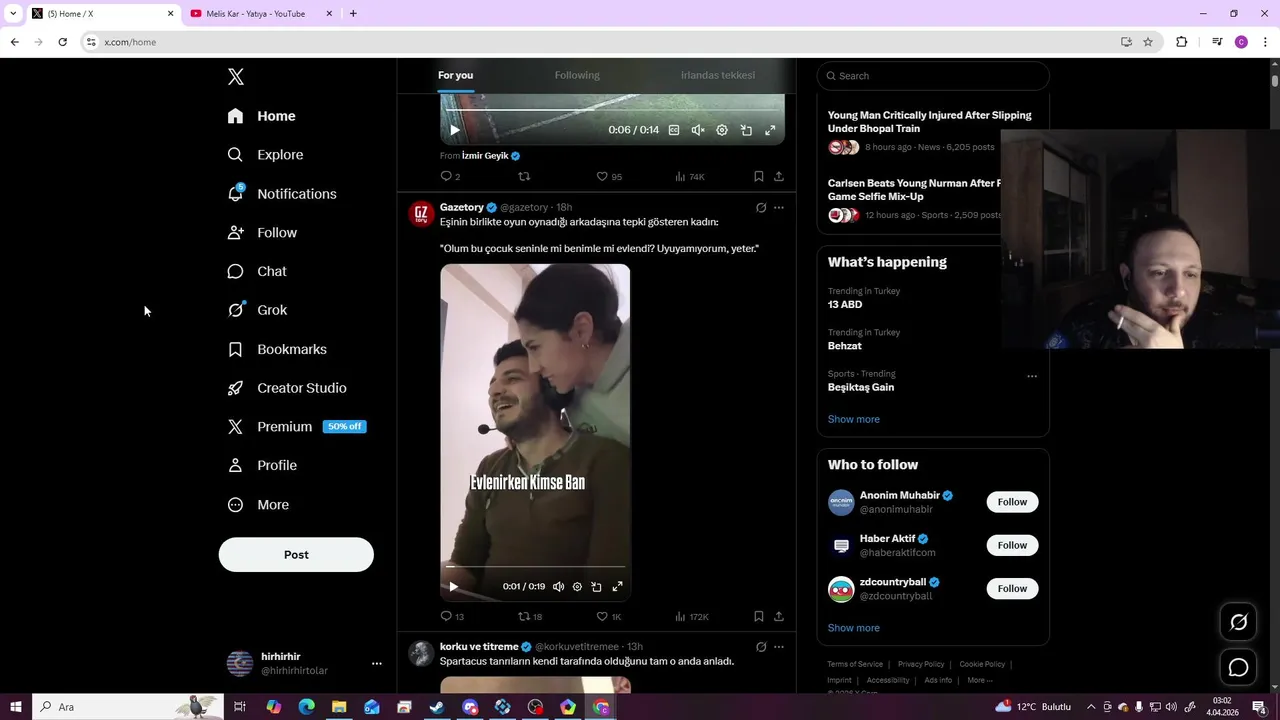Open Chrome tab search dropdown arrow
This screenshot has width=1280, height=720.
[13, 14]
